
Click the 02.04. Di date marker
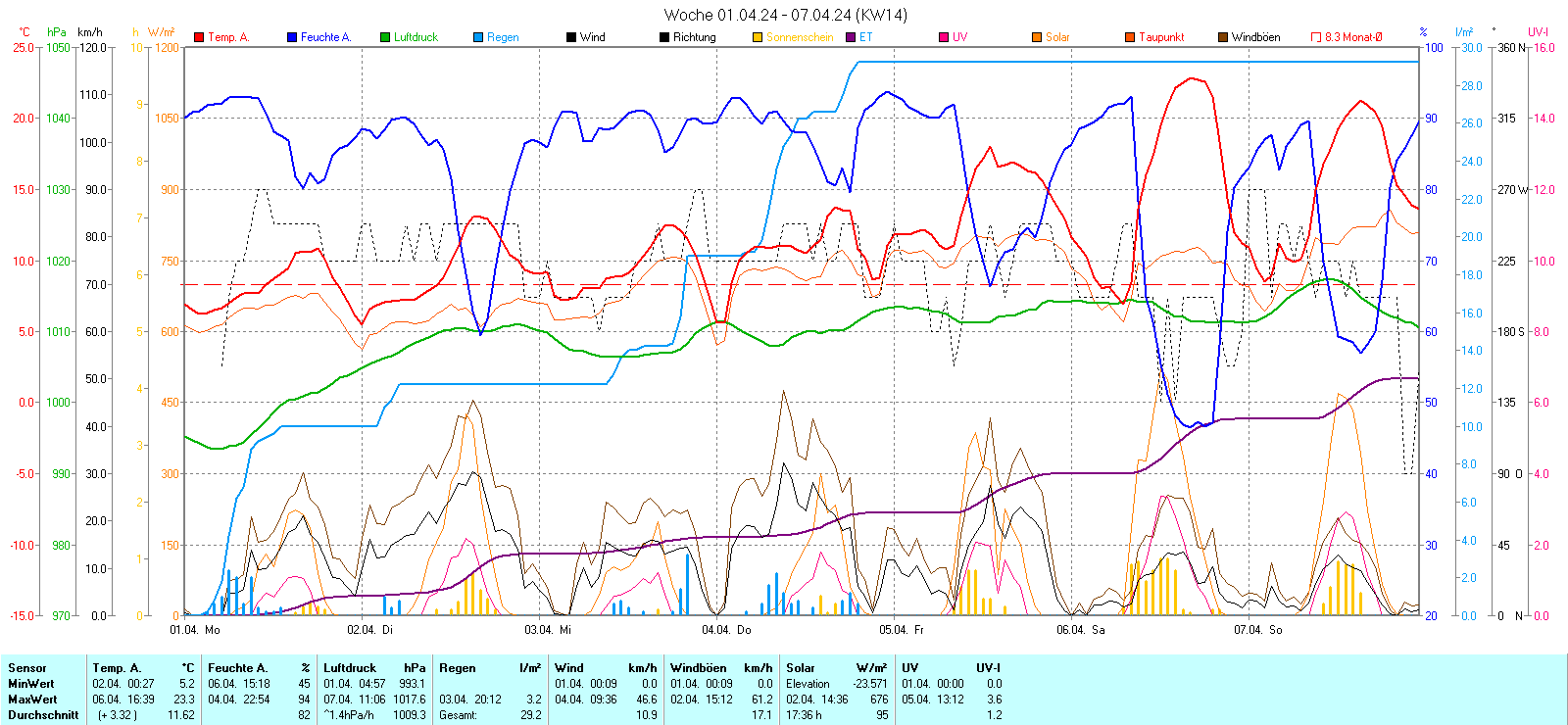coord(370,630)
